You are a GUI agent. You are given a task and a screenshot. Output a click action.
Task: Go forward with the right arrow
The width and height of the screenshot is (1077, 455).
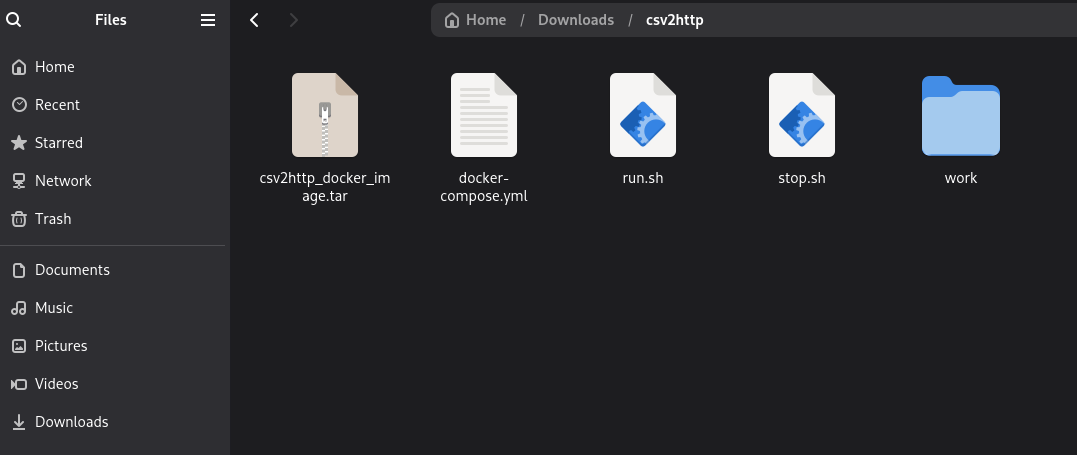coord(293,20)
